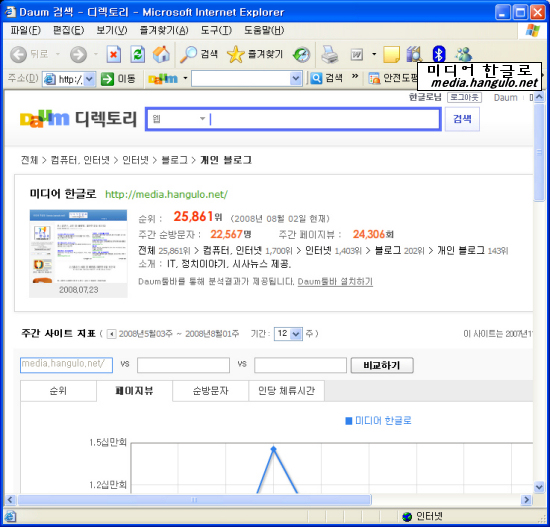Open the Back button history dropdown
Image resolution: width=550 pixels, height=527 pixels.
(x=58, y=54)
